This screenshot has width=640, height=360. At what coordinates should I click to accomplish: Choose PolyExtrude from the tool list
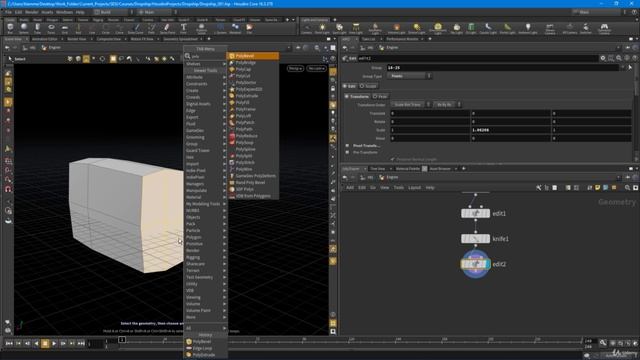253,96
